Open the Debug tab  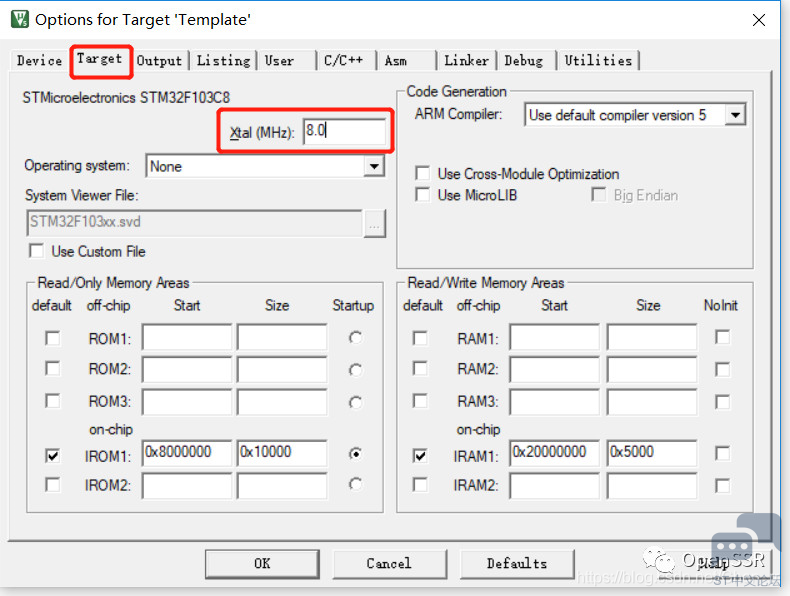524,60
